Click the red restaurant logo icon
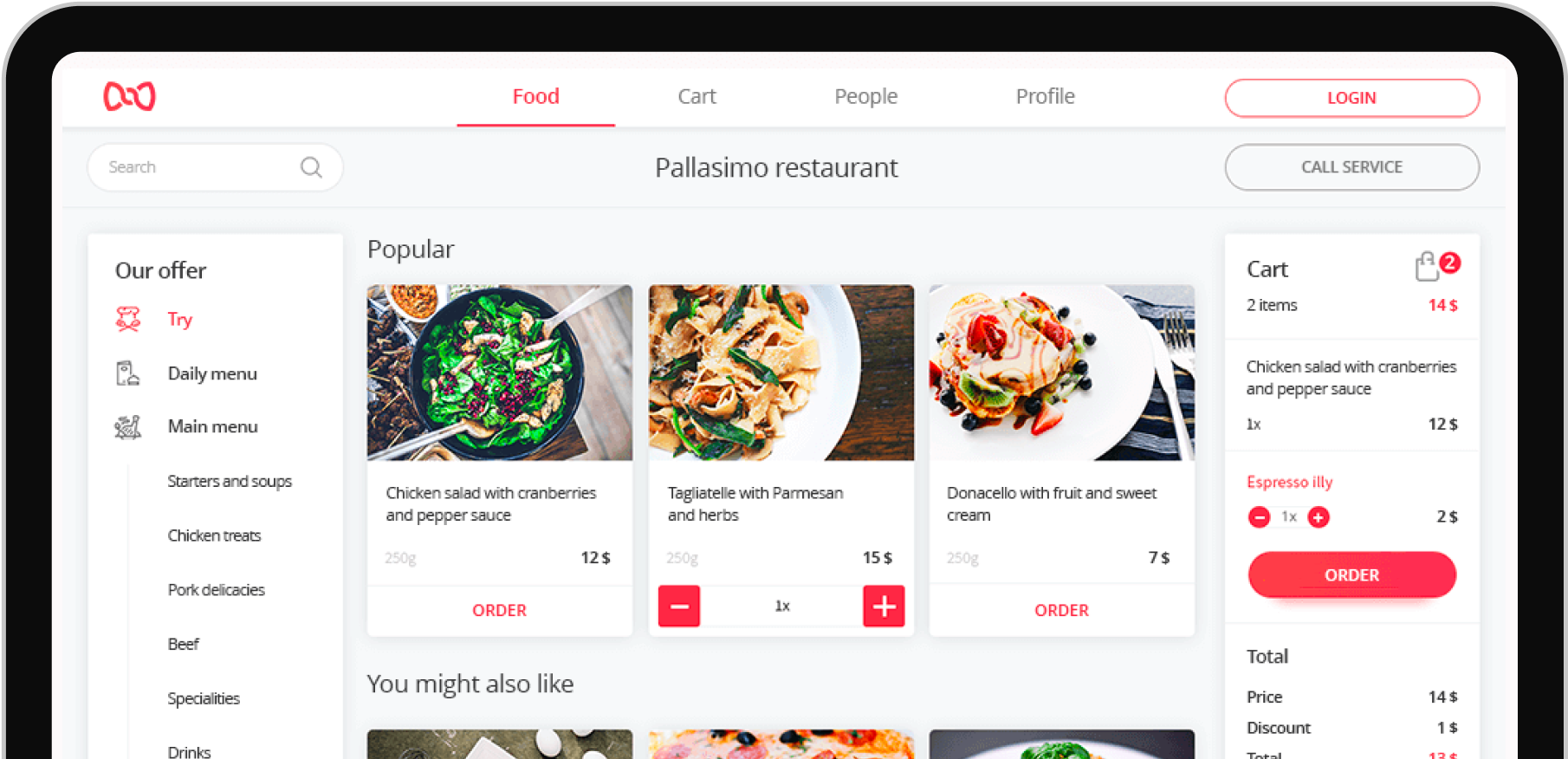The width and height of the screenshot is (1568, 759). 129,96
